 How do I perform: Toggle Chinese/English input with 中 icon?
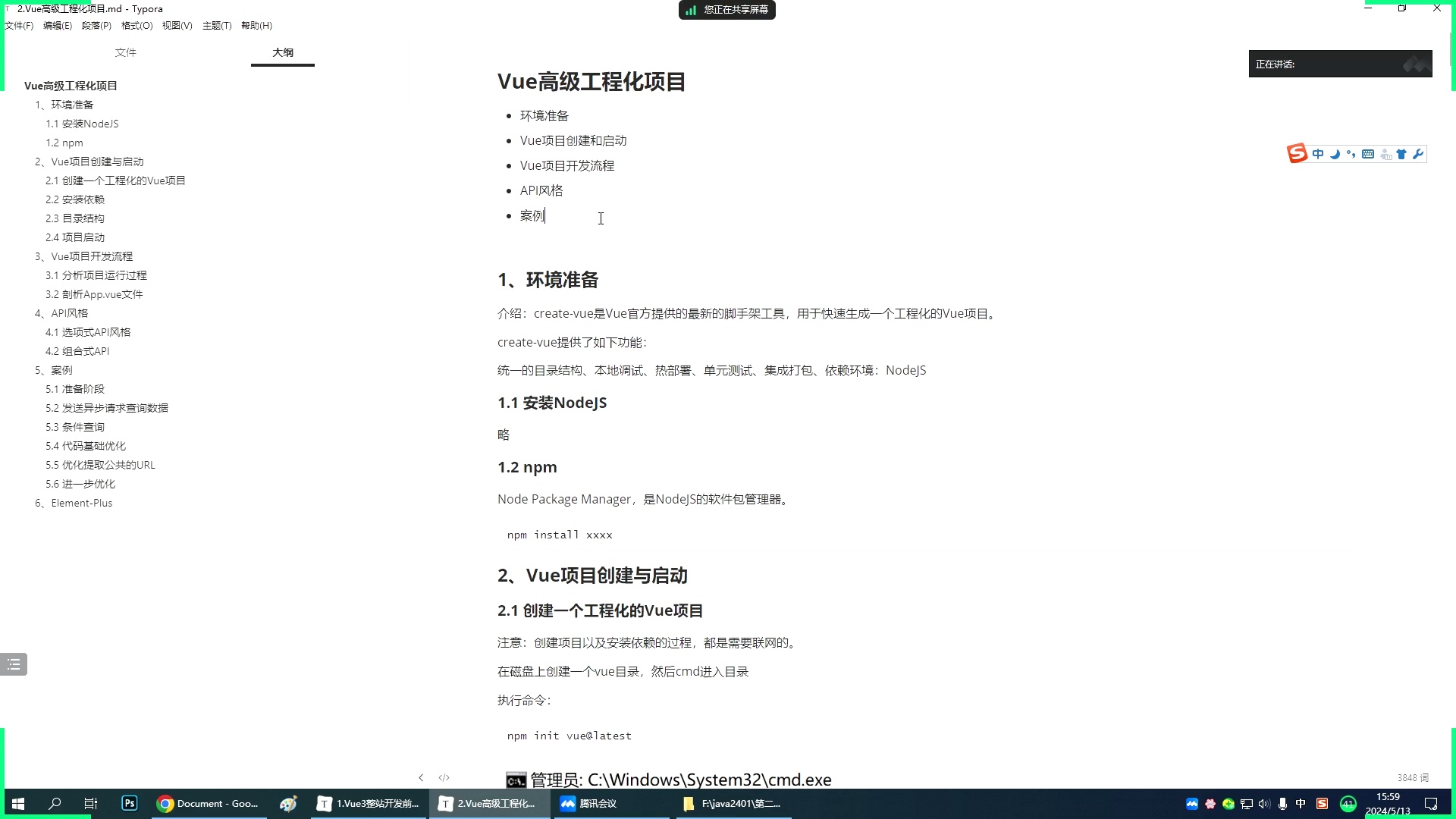1318,154
